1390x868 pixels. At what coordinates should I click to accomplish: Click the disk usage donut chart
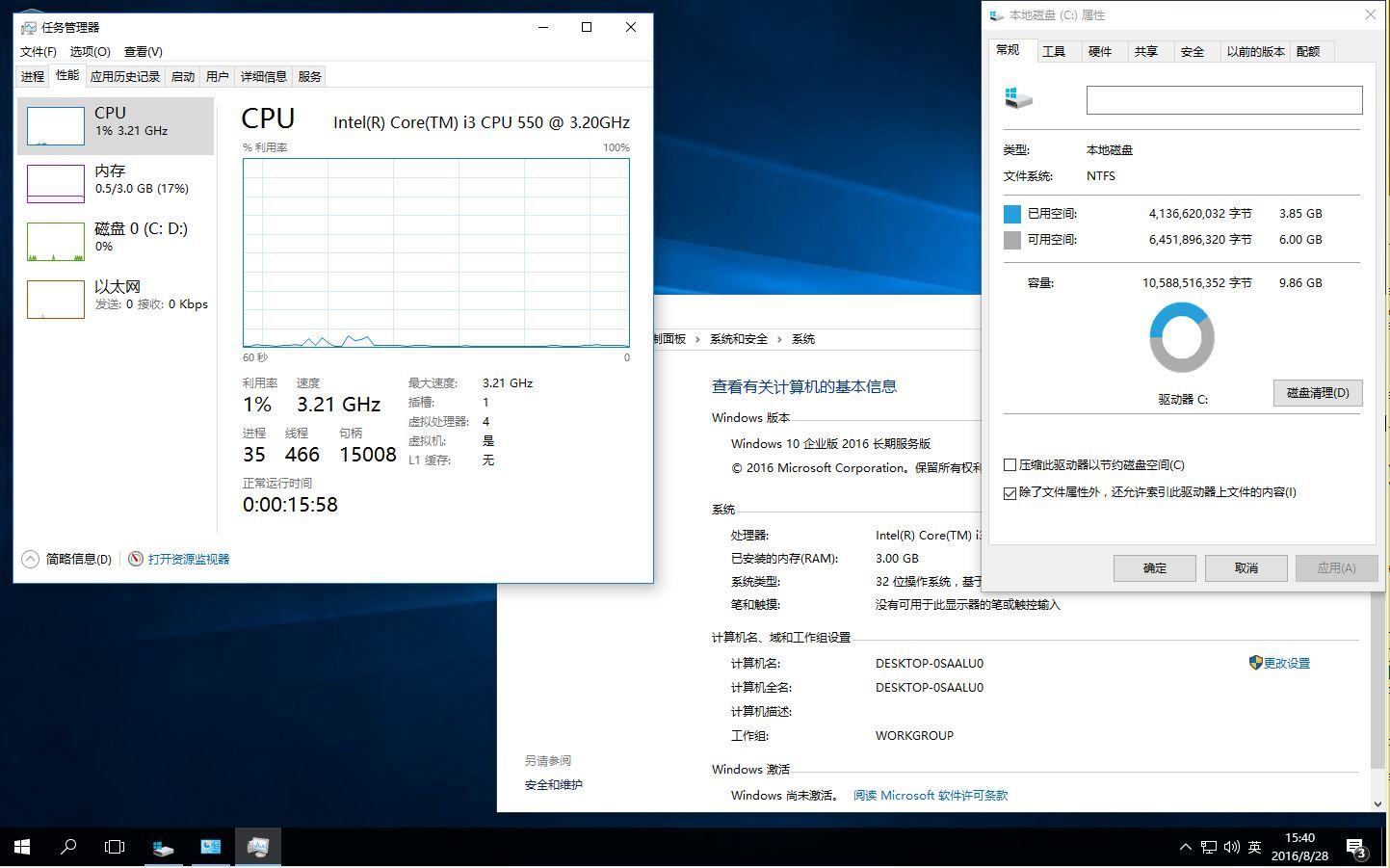click(1182, 338)
